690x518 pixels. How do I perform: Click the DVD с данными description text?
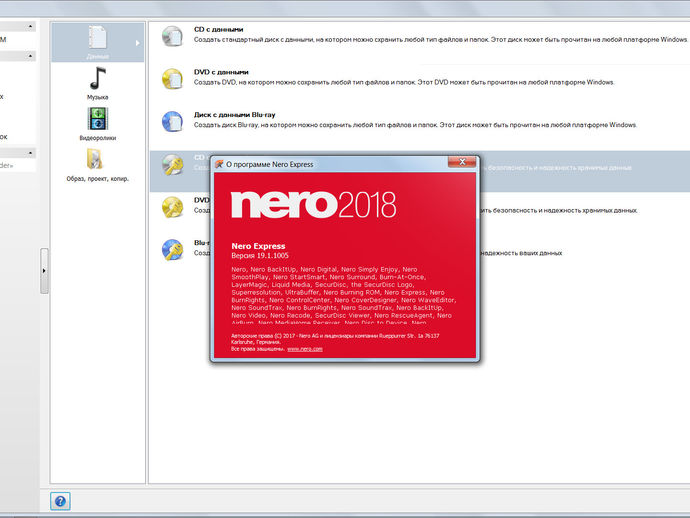pyautogui.click(x=404, y=82)
